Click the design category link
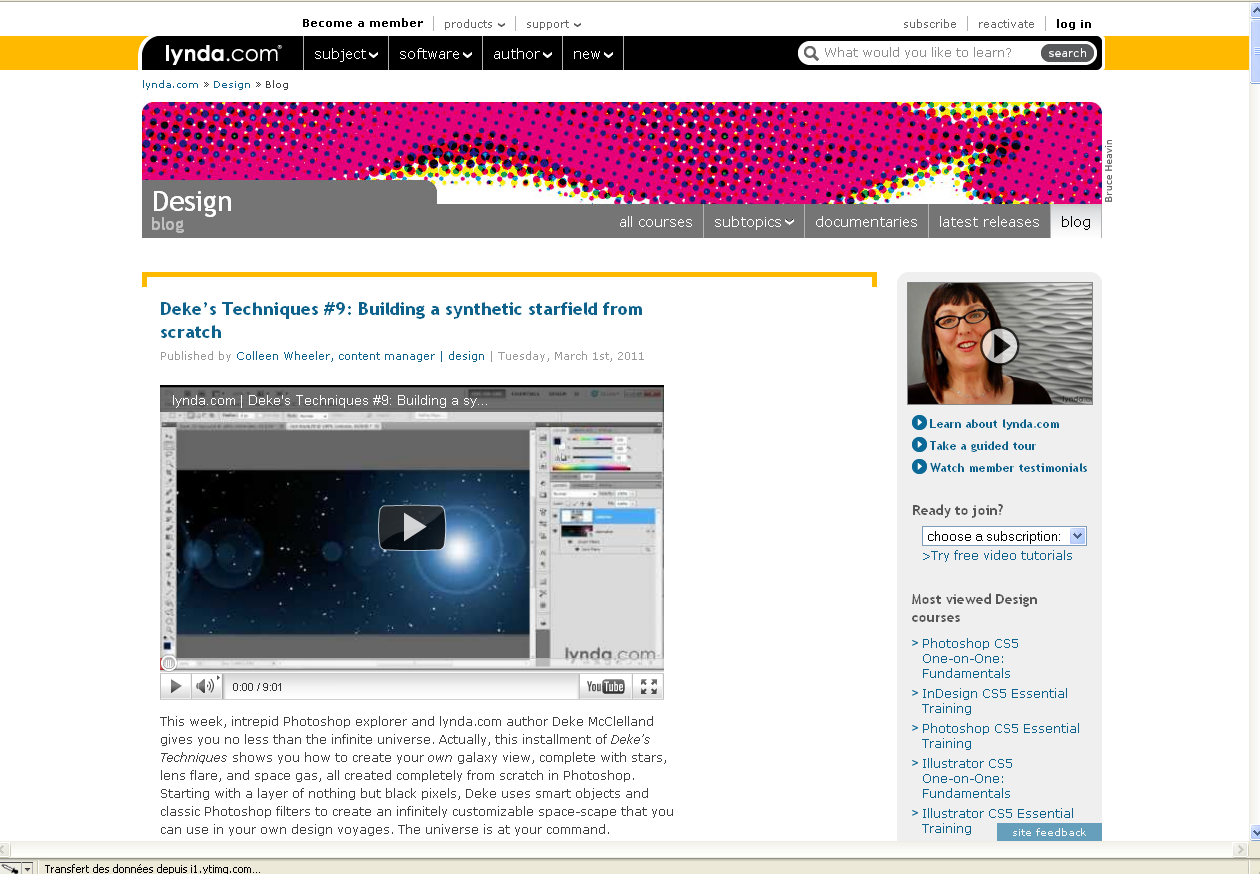The height and width of the screenshot is (874, 1260). tap(466, 356)
